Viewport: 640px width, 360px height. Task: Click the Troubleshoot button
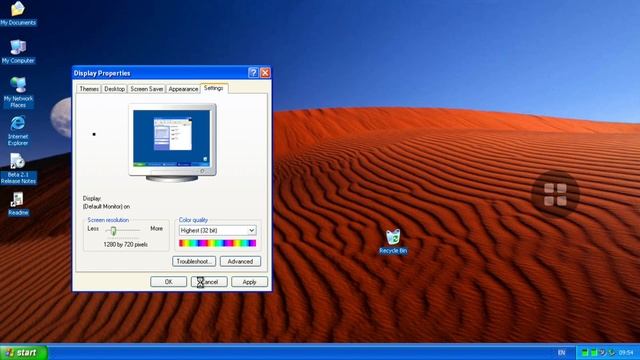(194, 262)
